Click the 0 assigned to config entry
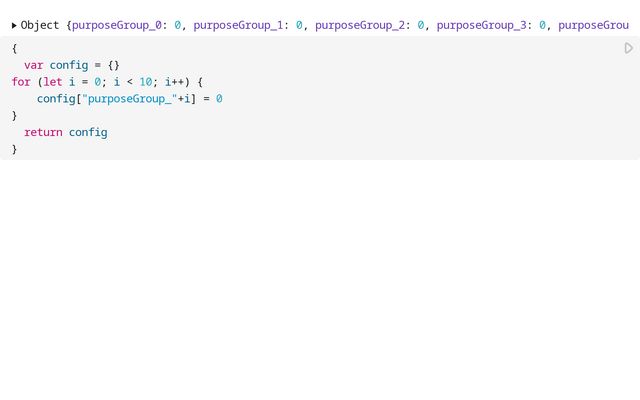The height and width of the screenshot is (400, 640). click(x=219, y=99)
